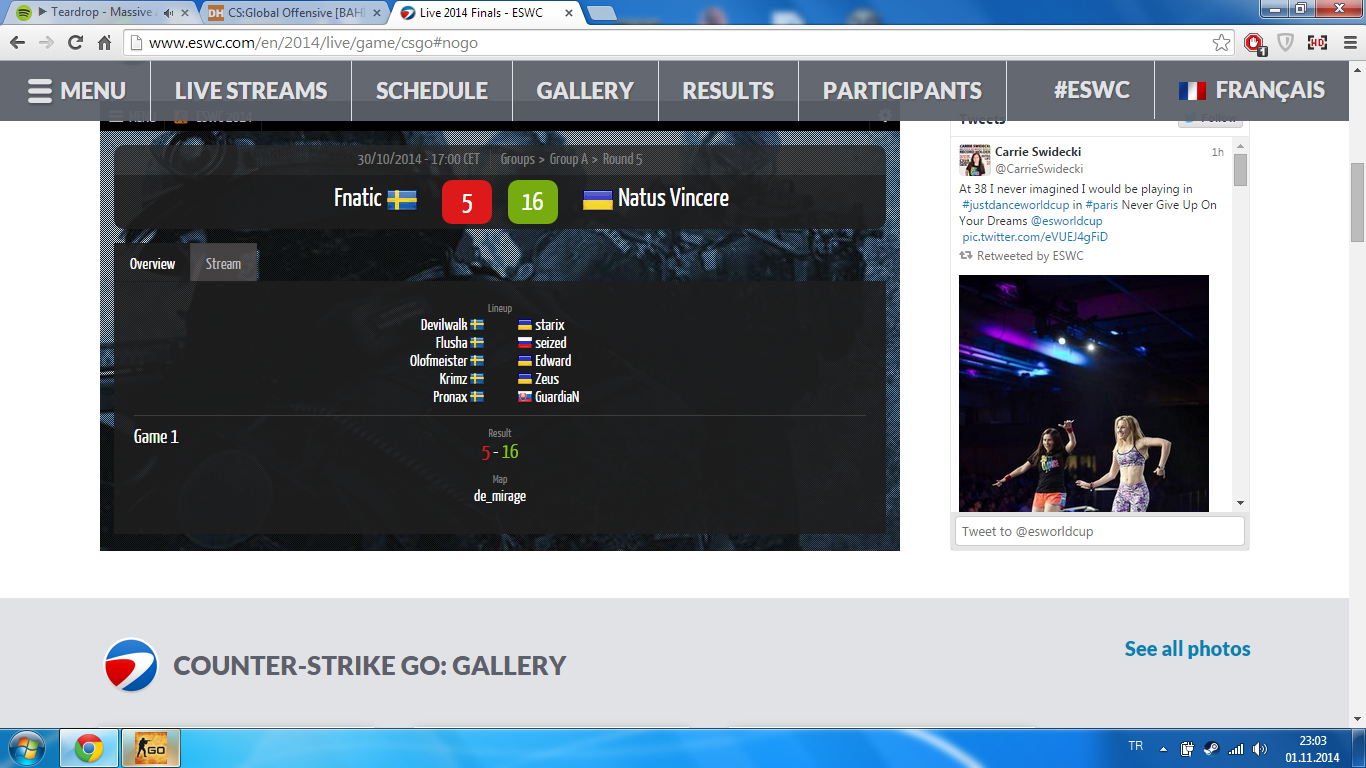1366x768 pixels.
Task: Open the browser home page icon
Action: (104, 43)
